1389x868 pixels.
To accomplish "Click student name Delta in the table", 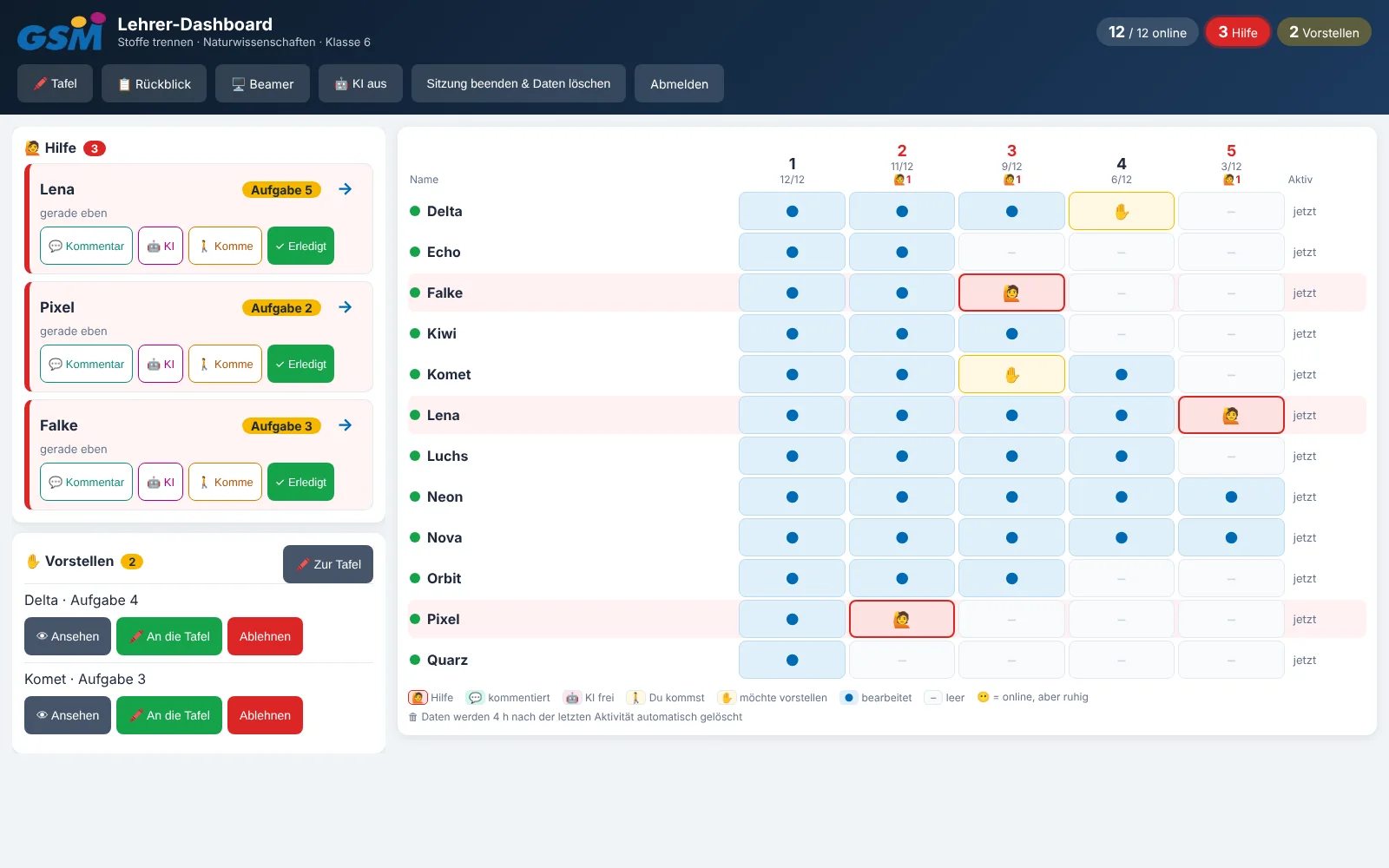I will click(x=444, y=211).
